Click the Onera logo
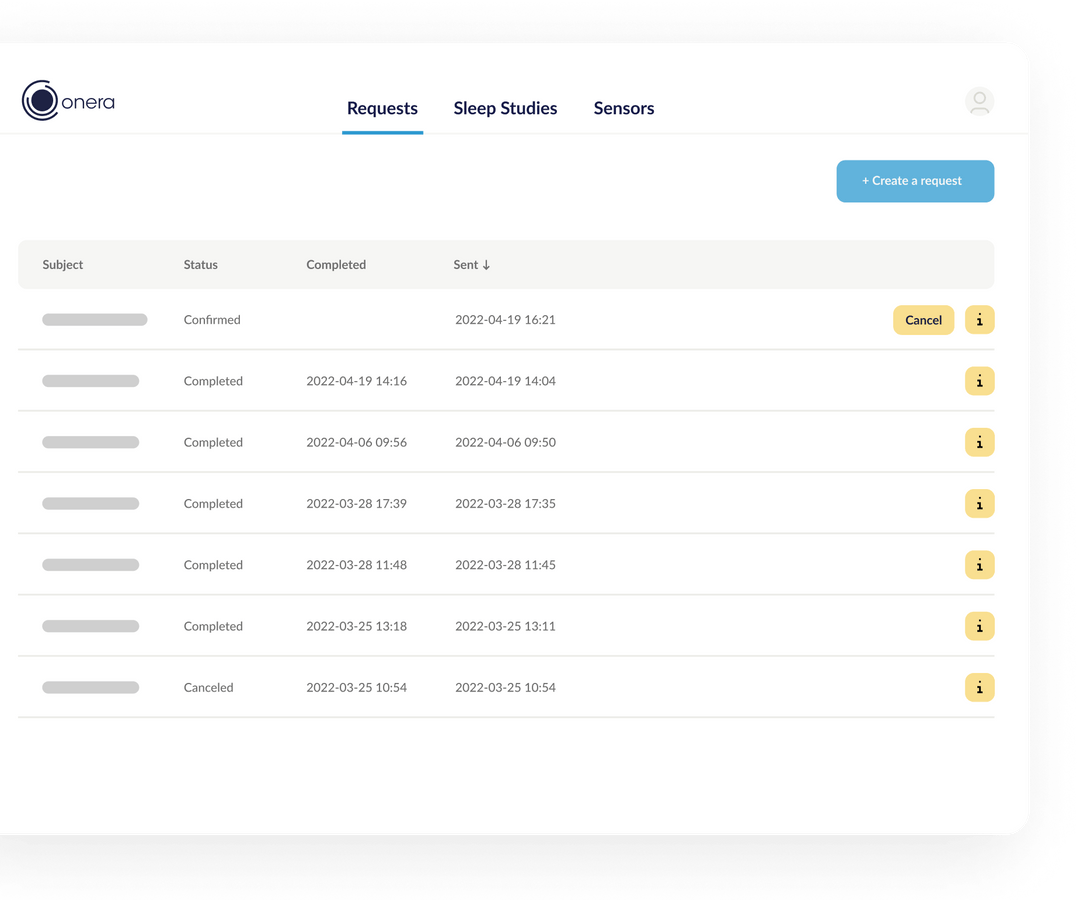Image resolution: width=1080 pixels, height=900 pixels. pos(68,101)
